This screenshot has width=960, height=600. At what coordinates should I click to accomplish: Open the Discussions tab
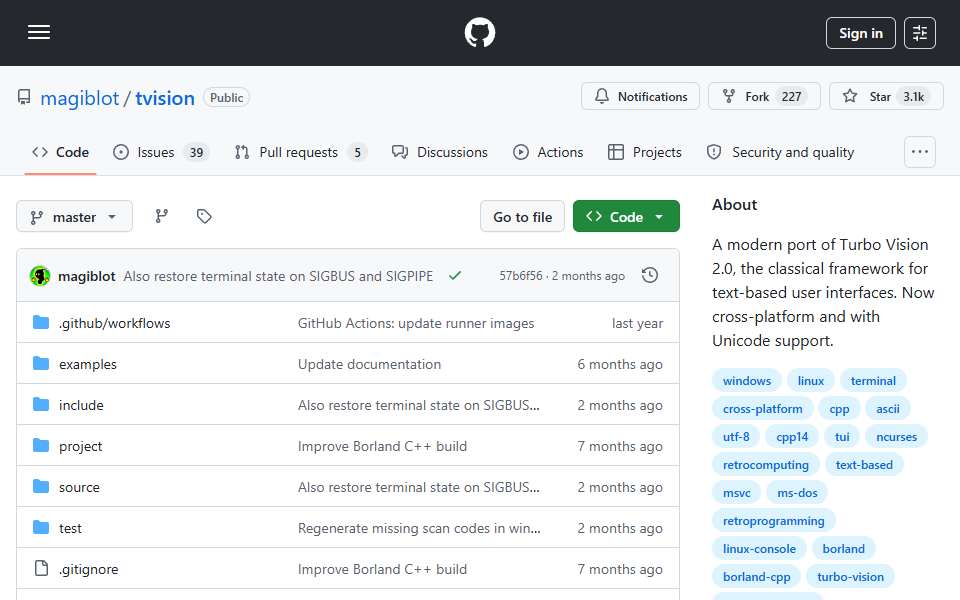[x=440, y=152]
